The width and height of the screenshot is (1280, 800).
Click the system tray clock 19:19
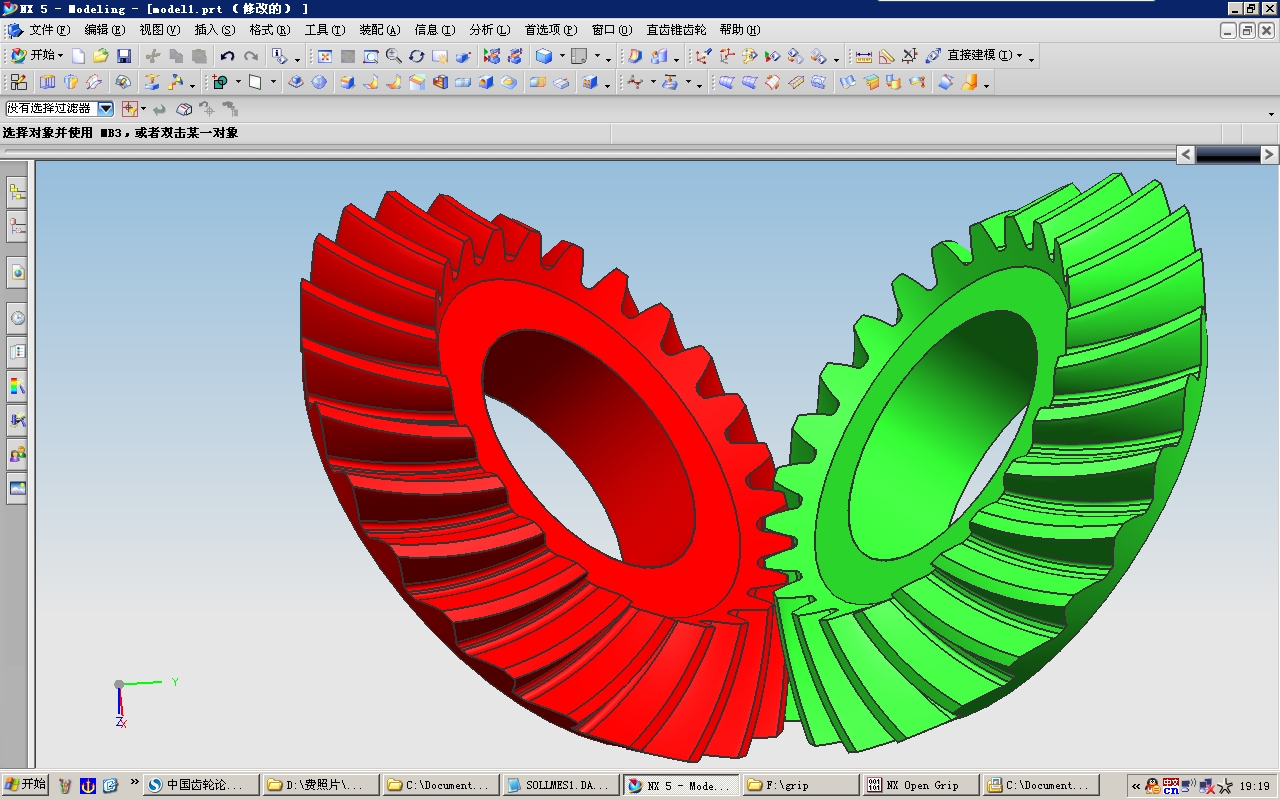pos(1254,786)
